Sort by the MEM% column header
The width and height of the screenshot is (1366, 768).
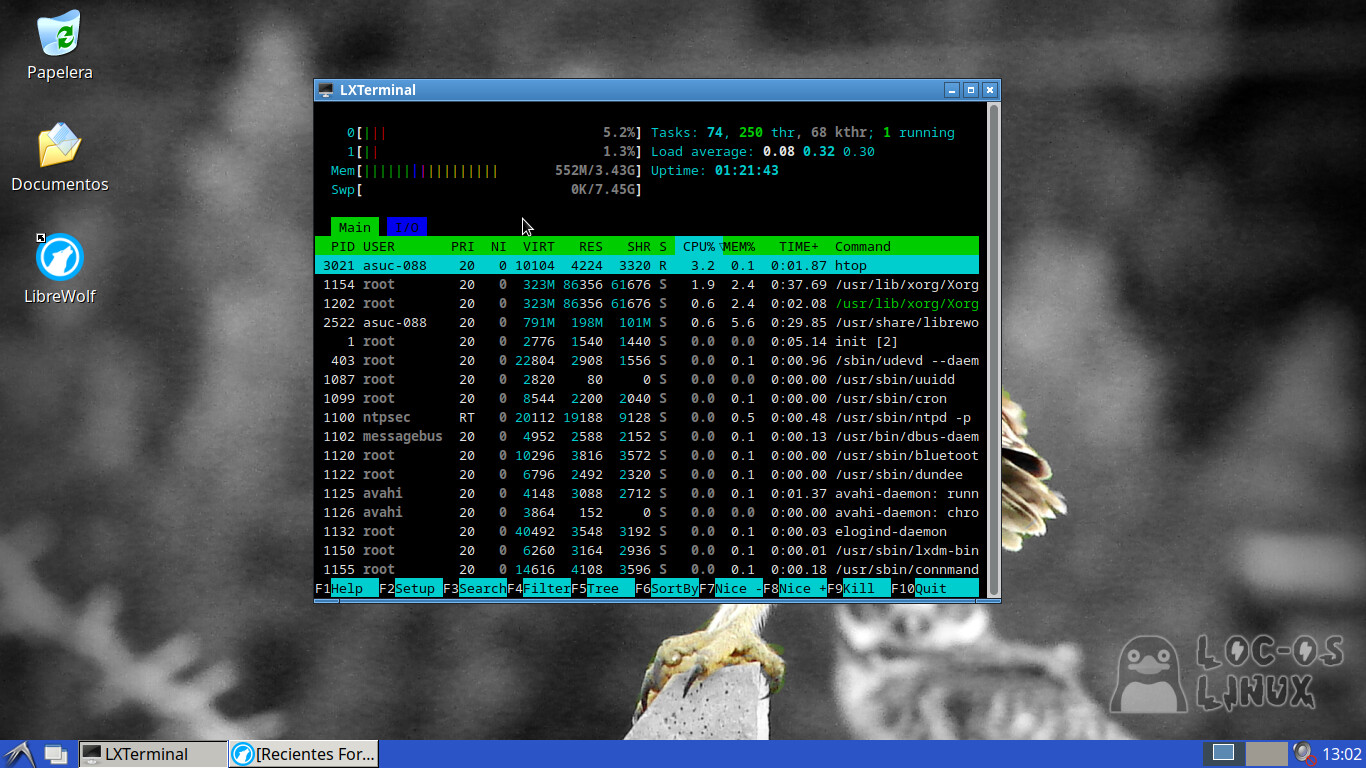pos(740,246)
